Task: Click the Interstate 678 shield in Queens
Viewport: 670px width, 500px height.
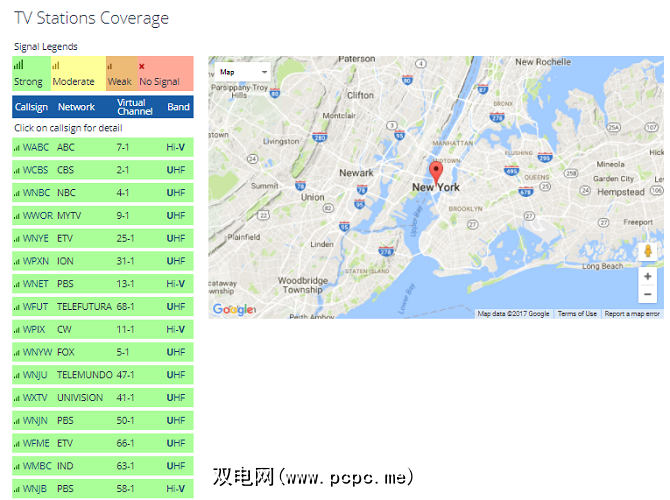Action: tap(526, 191)
